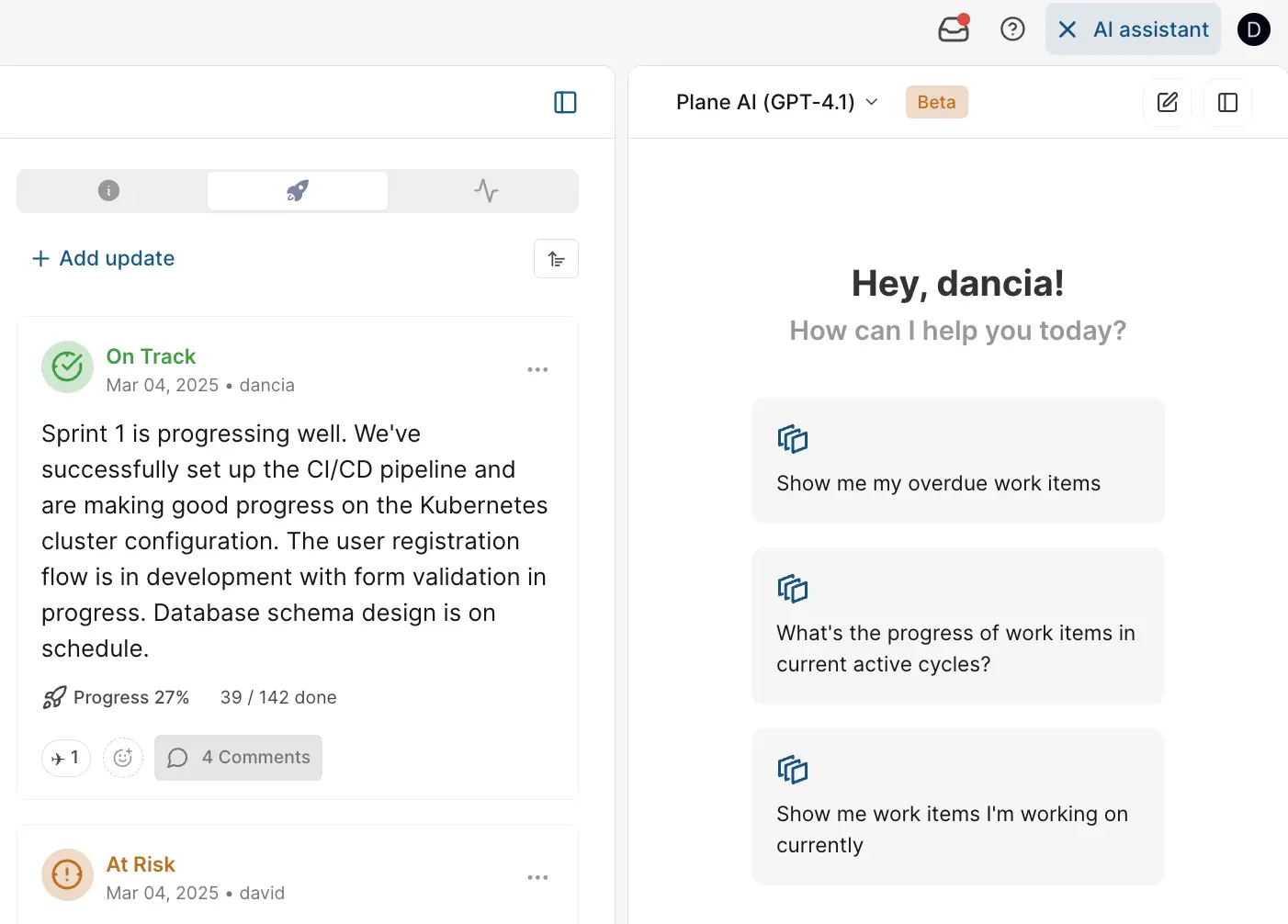Open the inbox notifications icon
Image resolution: width=1288 pixels, height=924 pixels.
[x=953, y=29]
